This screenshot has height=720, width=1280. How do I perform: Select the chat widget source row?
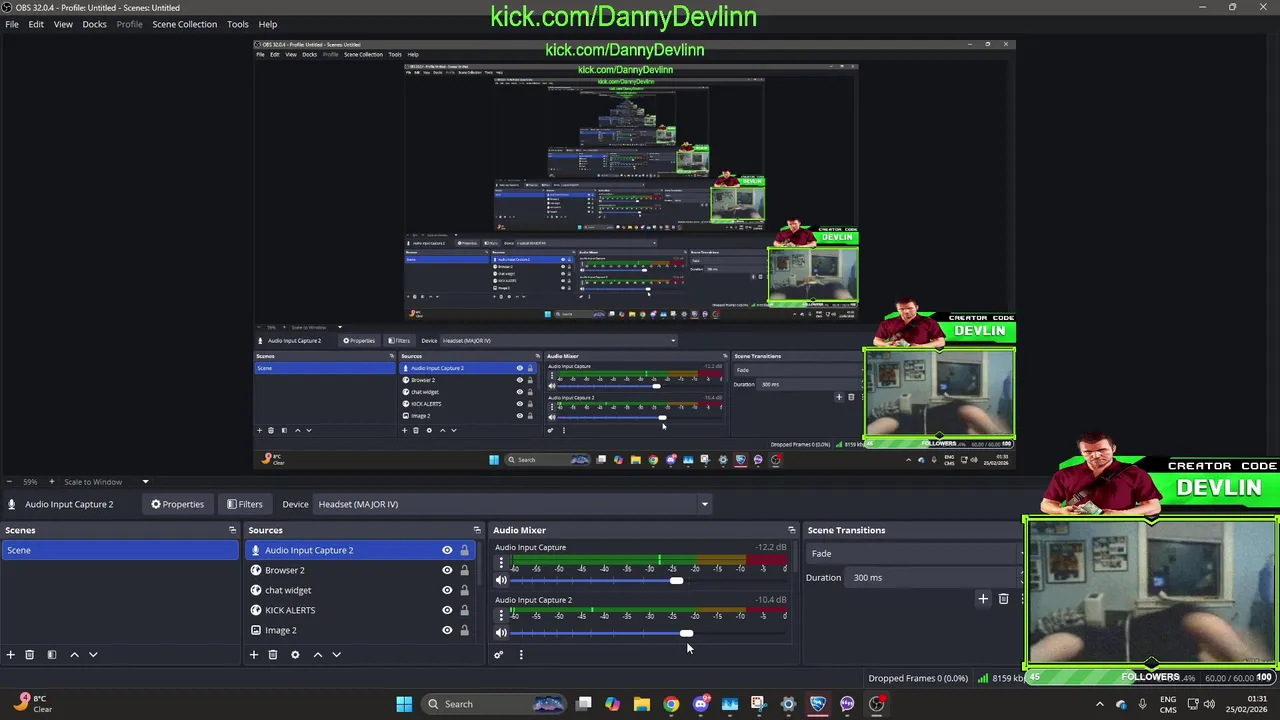pos(362,590)
